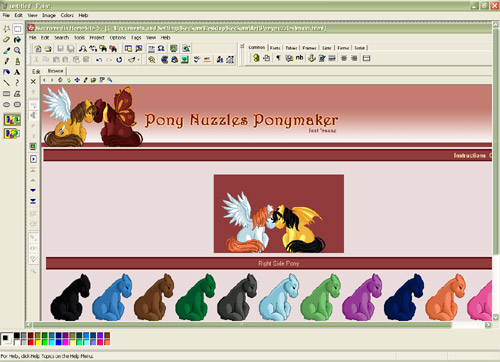Switch to HomeSite's Edit tab
Screen dimensions: 500x362
point(36,71)
